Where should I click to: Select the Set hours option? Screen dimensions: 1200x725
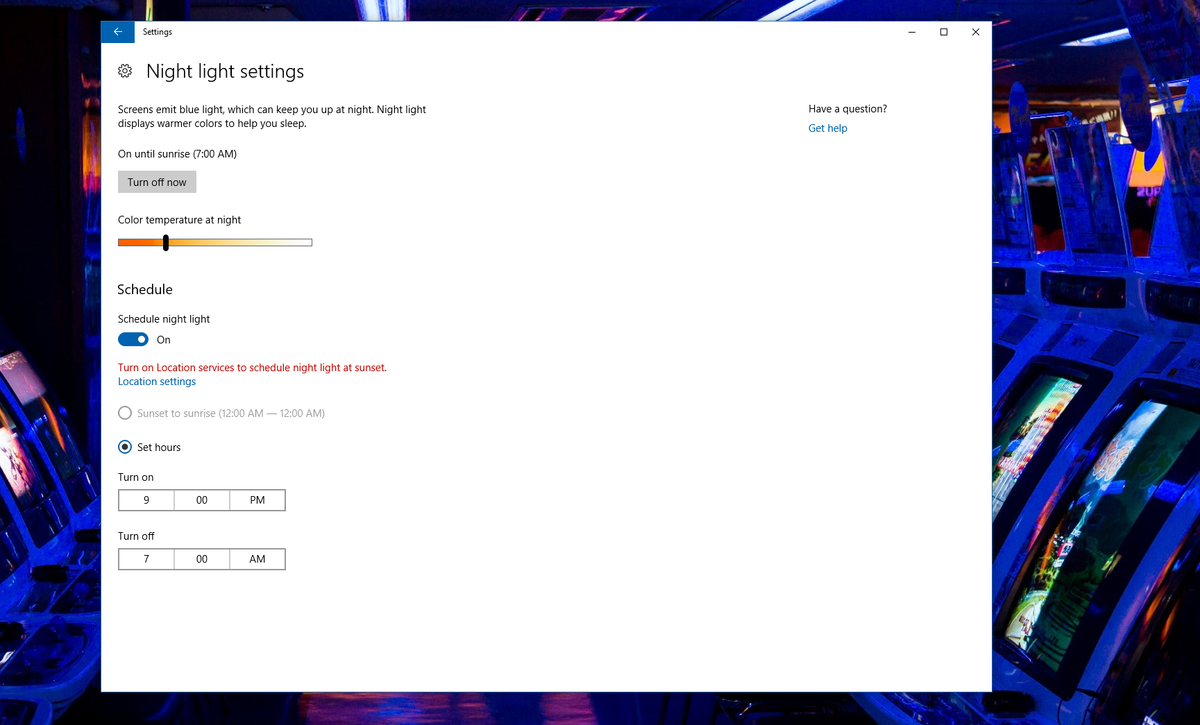coord(124,447)
